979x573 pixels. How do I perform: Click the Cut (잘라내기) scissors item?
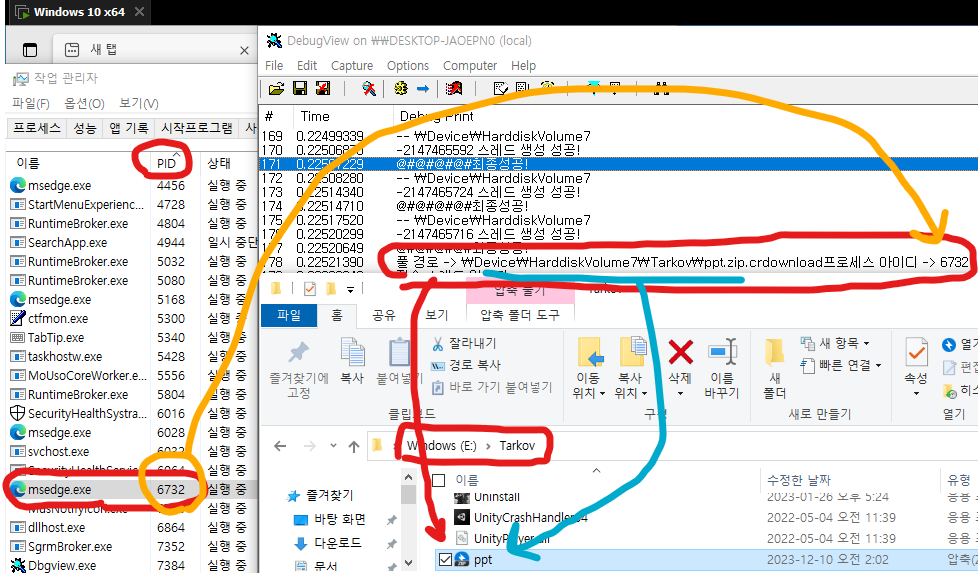[x=464, y=343]
